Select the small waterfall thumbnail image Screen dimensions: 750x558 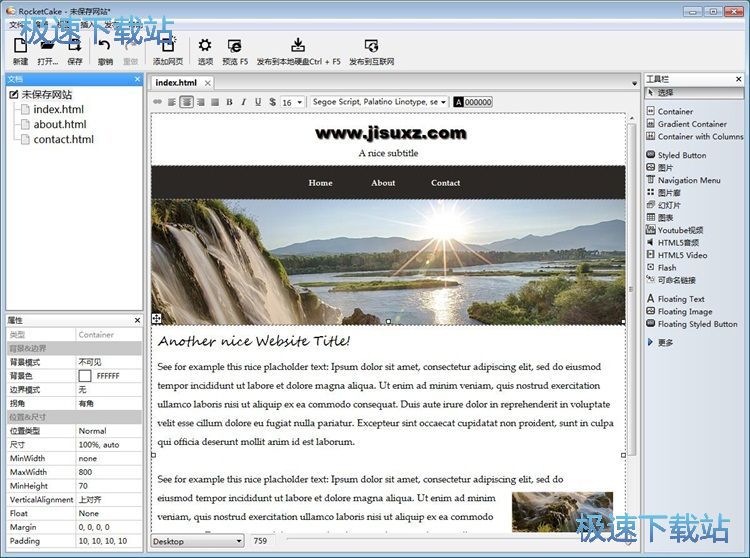(562, 512)
